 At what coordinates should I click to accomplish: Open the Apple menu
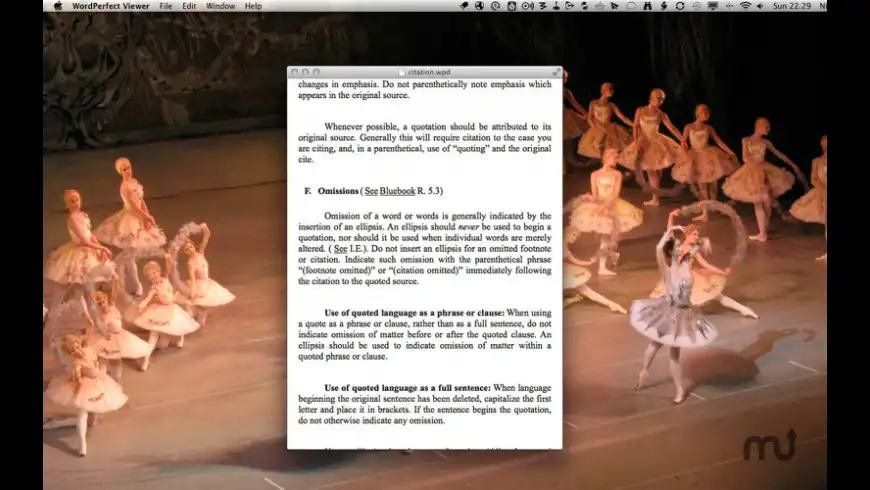pos(58,6)
